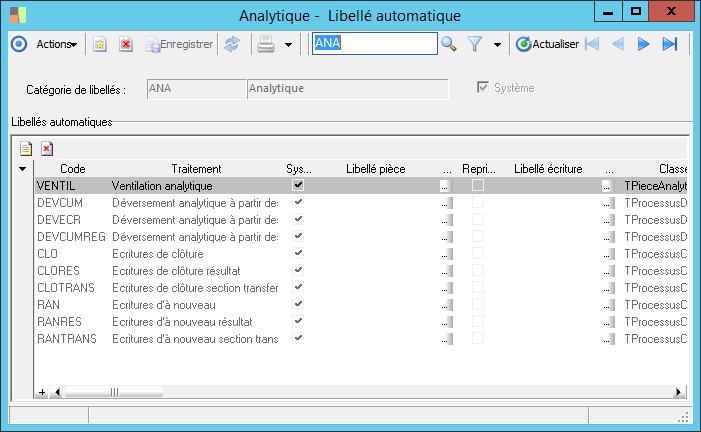Add a new line in Libellés automatiques grid
The width and height of the screenshot is (701, 432).
tap(27, 148)
